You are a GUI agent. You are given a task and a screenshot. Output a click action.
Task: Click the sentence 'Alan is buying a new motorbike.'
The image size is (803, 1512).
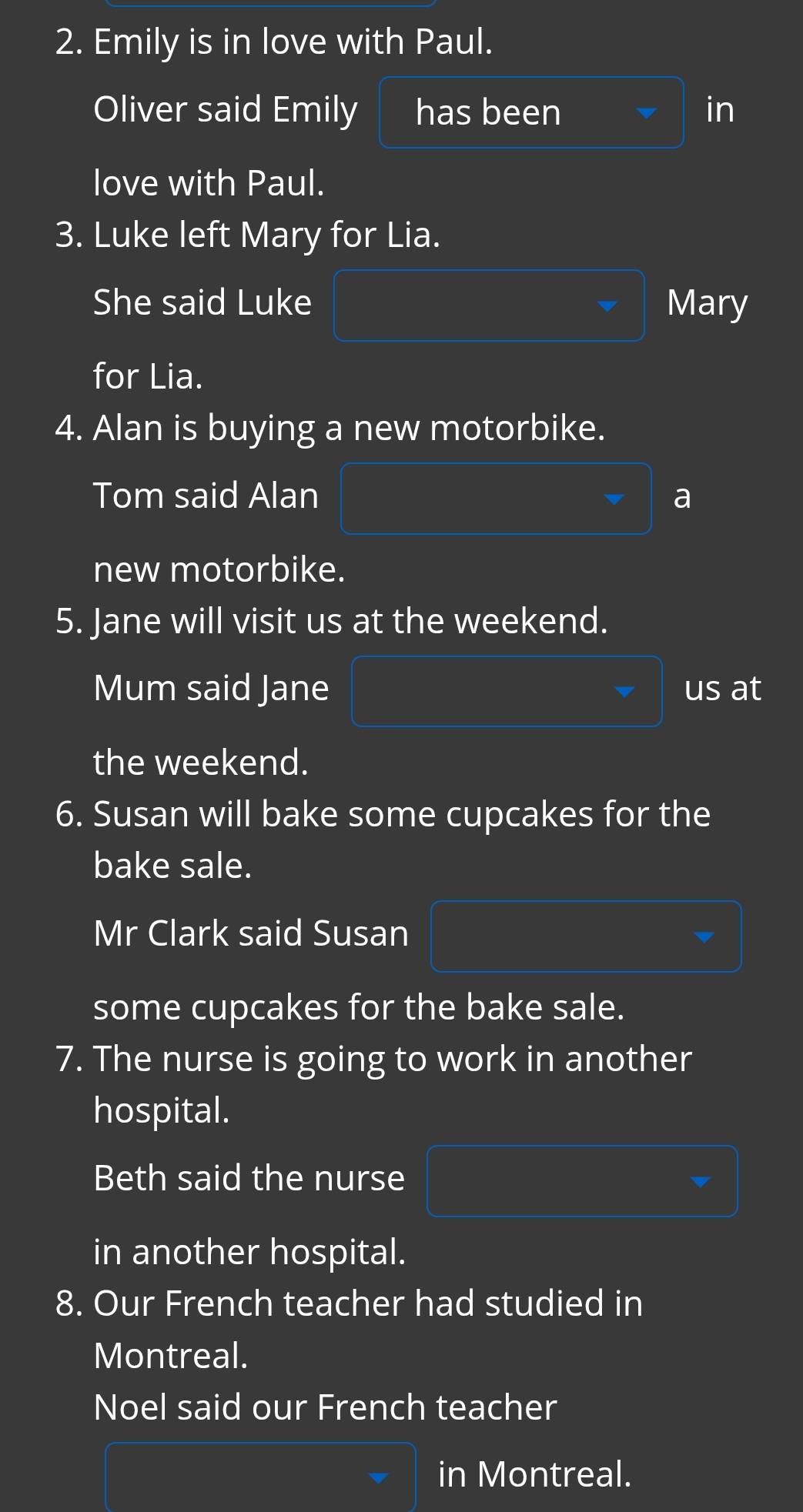tap(349, 428)
